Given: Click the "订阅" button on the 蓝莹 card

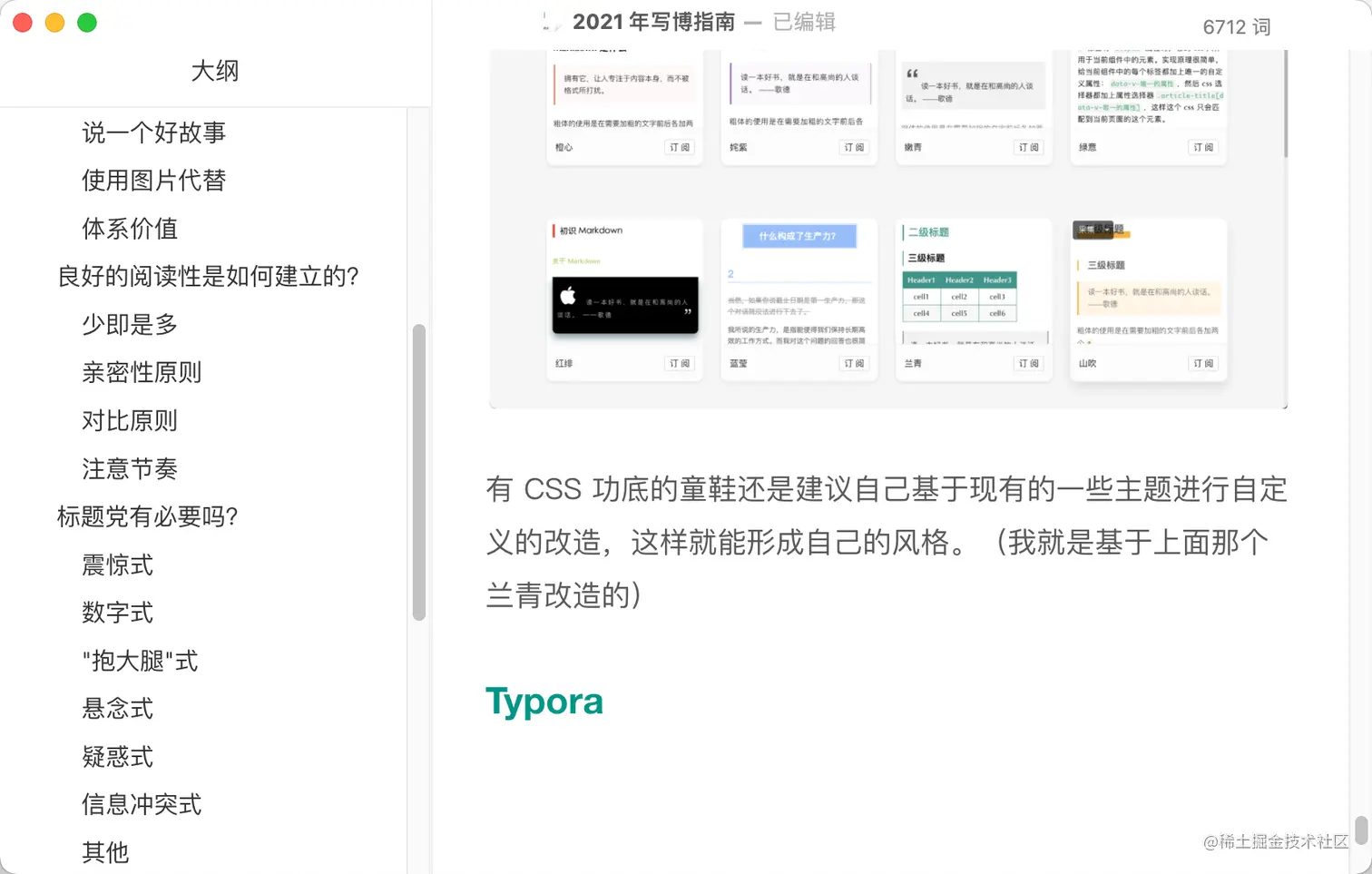Looking at the screenshot, I should pyautogui.click(x=854, y=363).
